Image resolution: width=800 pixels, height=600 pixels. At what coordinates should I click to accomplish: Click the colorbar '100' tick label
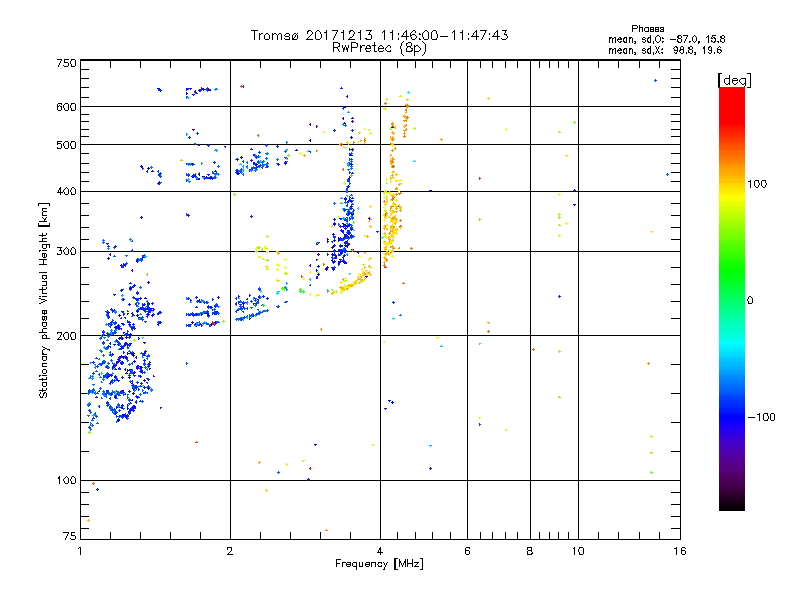coord(757,184)
